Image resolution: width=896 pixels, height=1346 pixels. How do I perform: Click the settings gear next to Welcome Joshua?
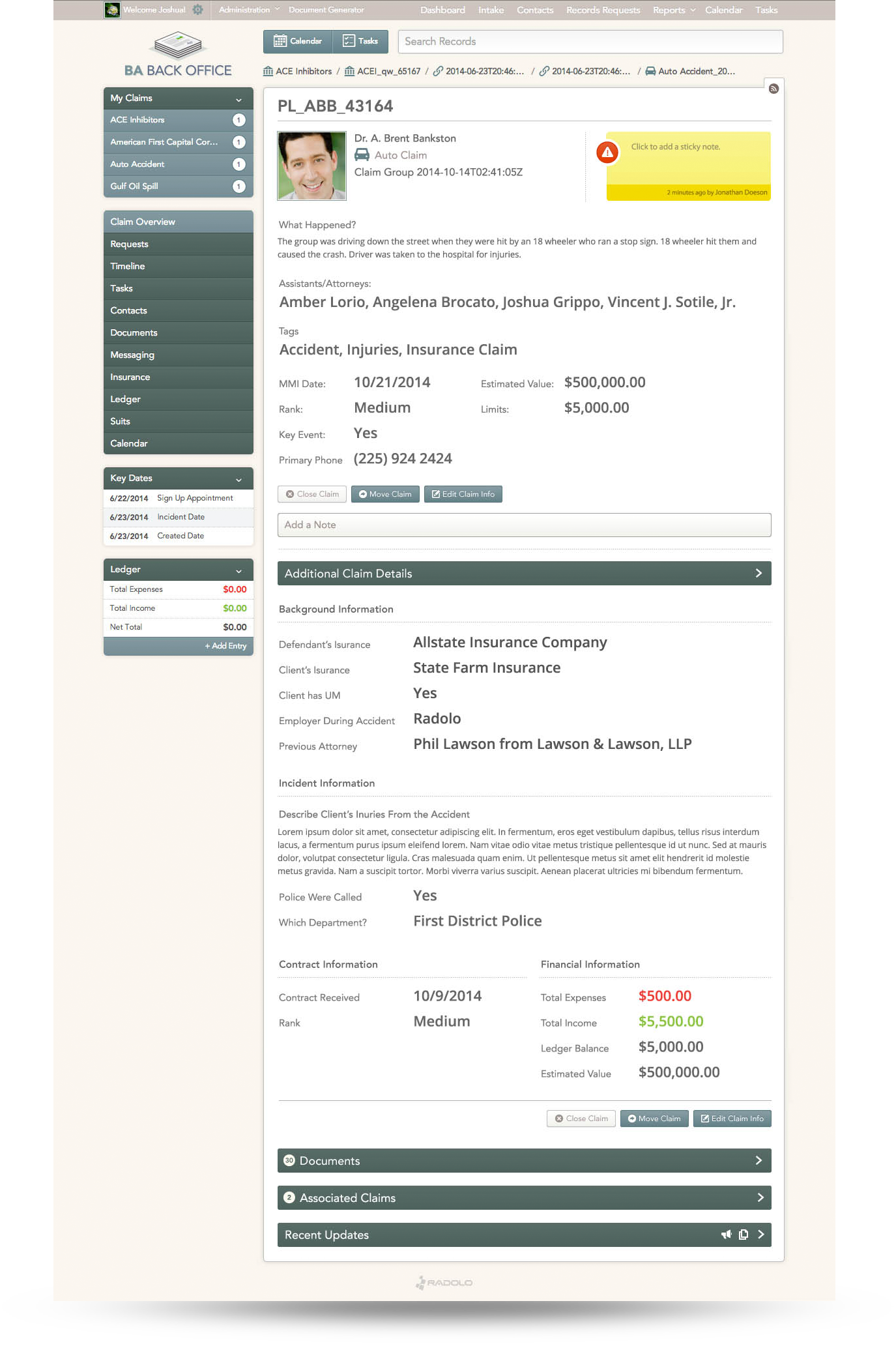(197, 10)
